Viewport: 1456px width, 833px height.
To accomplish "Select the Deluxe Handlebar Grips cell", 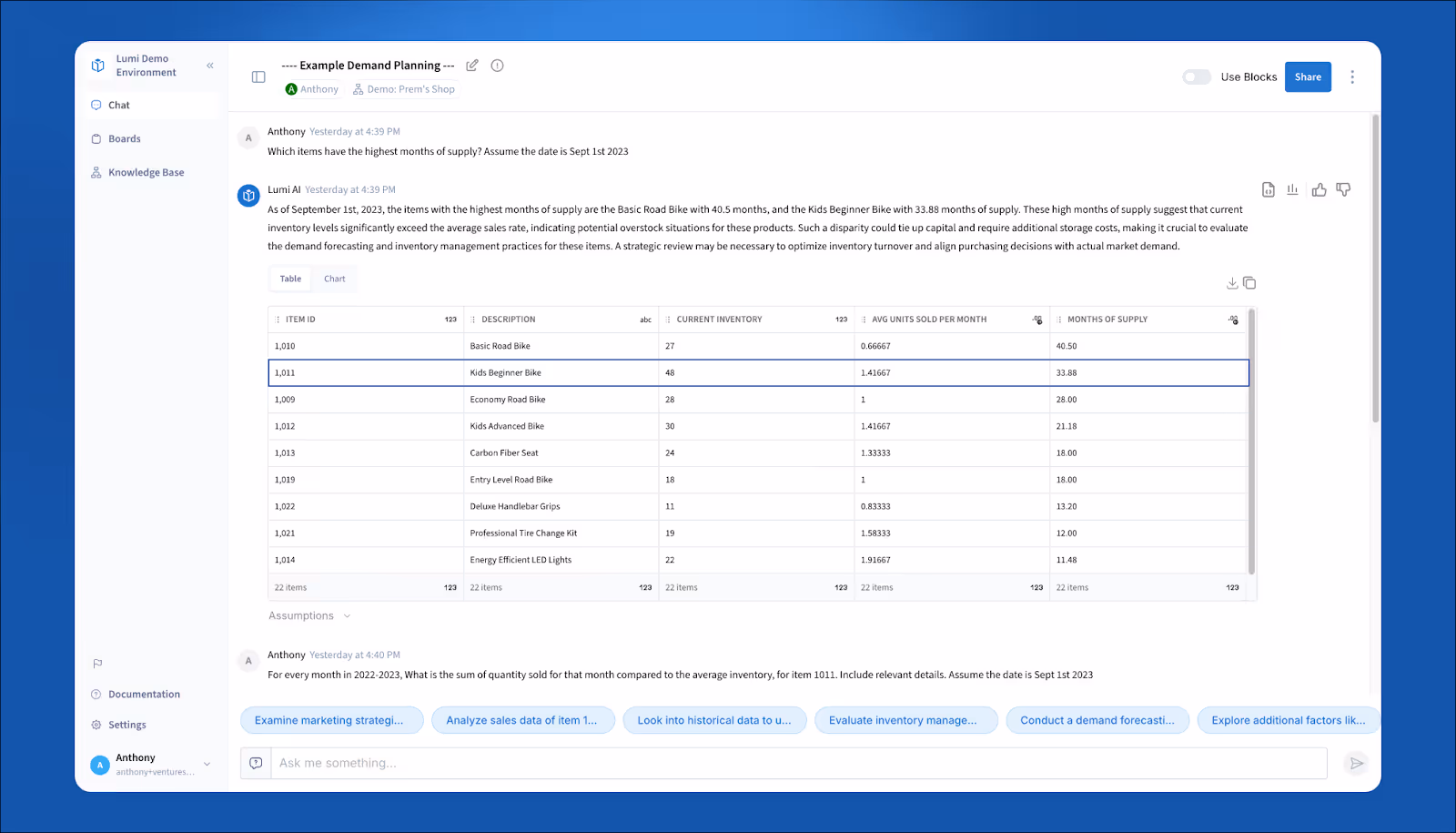I will 561,506.
